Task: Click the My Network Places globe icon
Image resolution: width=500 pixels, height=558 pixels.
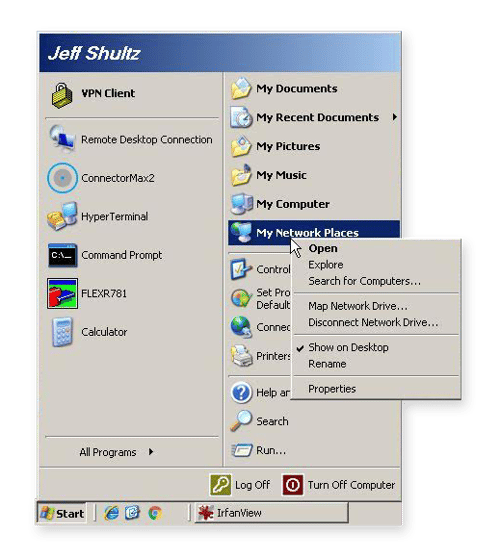Action: pyautogui.click(x=241, y=232)
